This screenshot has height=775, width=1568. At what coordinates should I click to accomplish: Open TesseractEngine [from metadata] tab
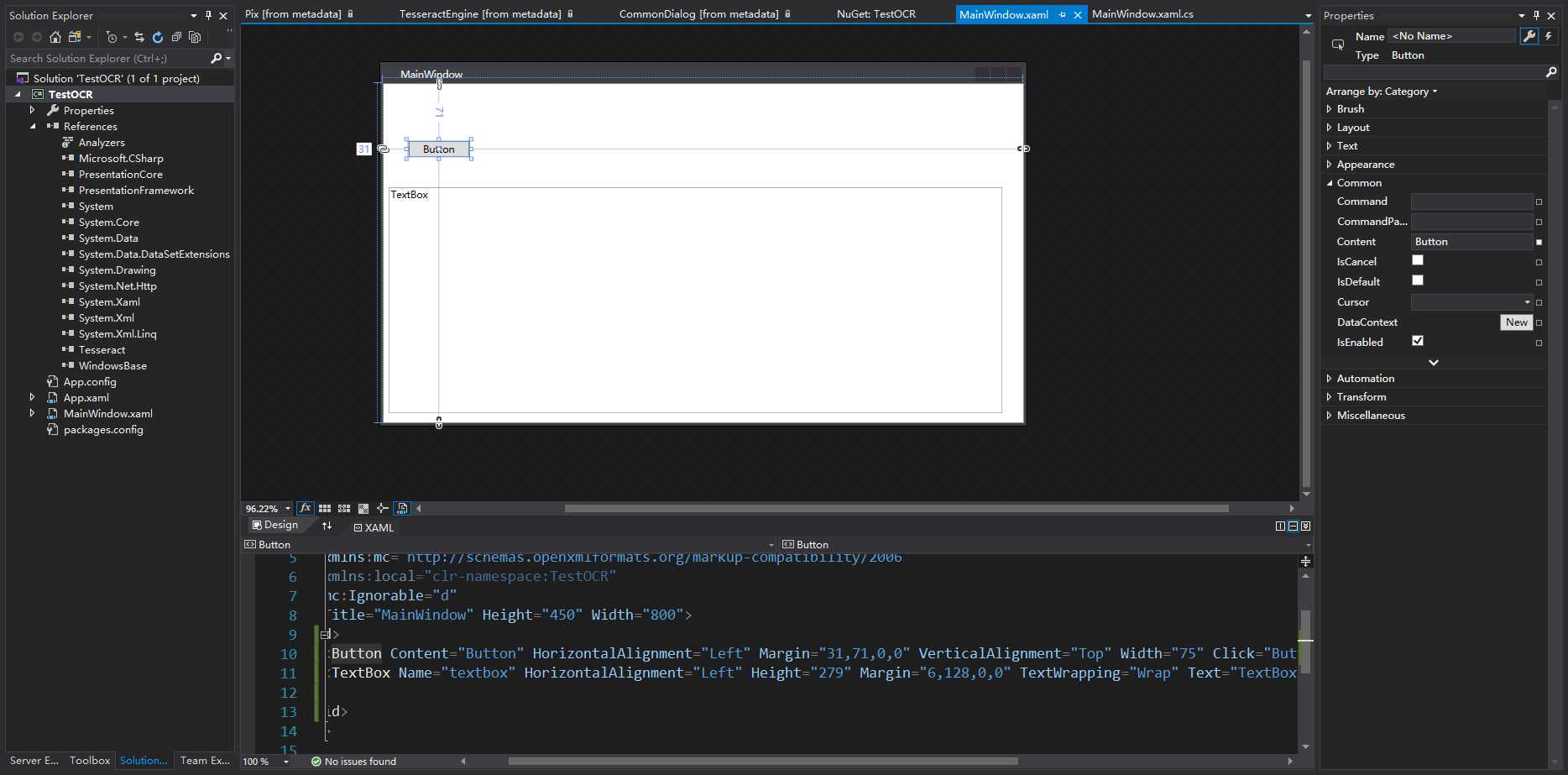480,14
